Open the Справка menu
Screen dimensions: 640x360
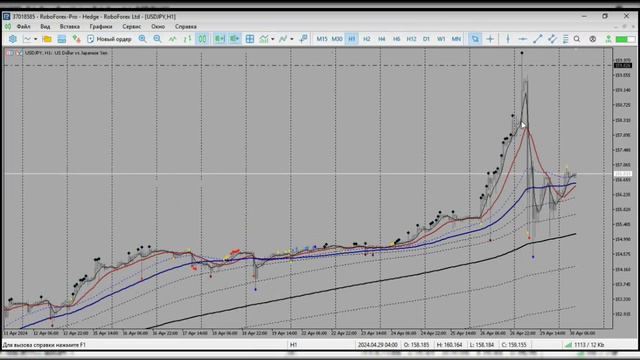(x=186, y=27)
